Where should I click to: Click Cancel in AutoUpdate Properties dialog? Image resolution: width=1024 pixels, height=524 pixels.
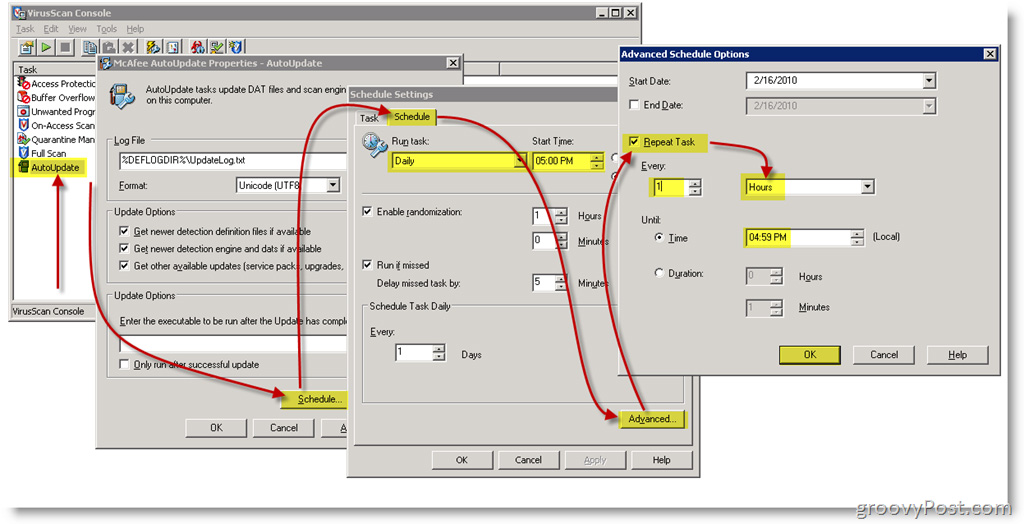click(284, 428)
